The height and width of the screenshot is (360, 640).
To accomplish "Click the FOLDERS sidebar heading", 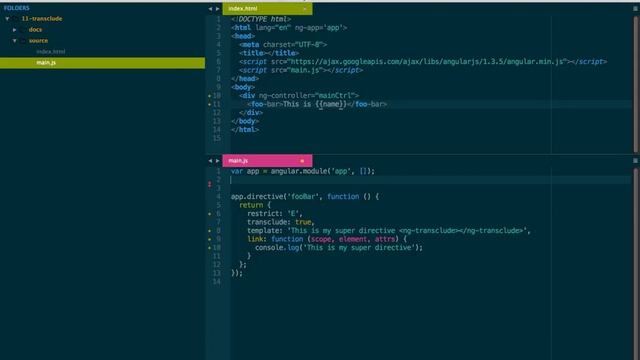I will click(17, 8).
